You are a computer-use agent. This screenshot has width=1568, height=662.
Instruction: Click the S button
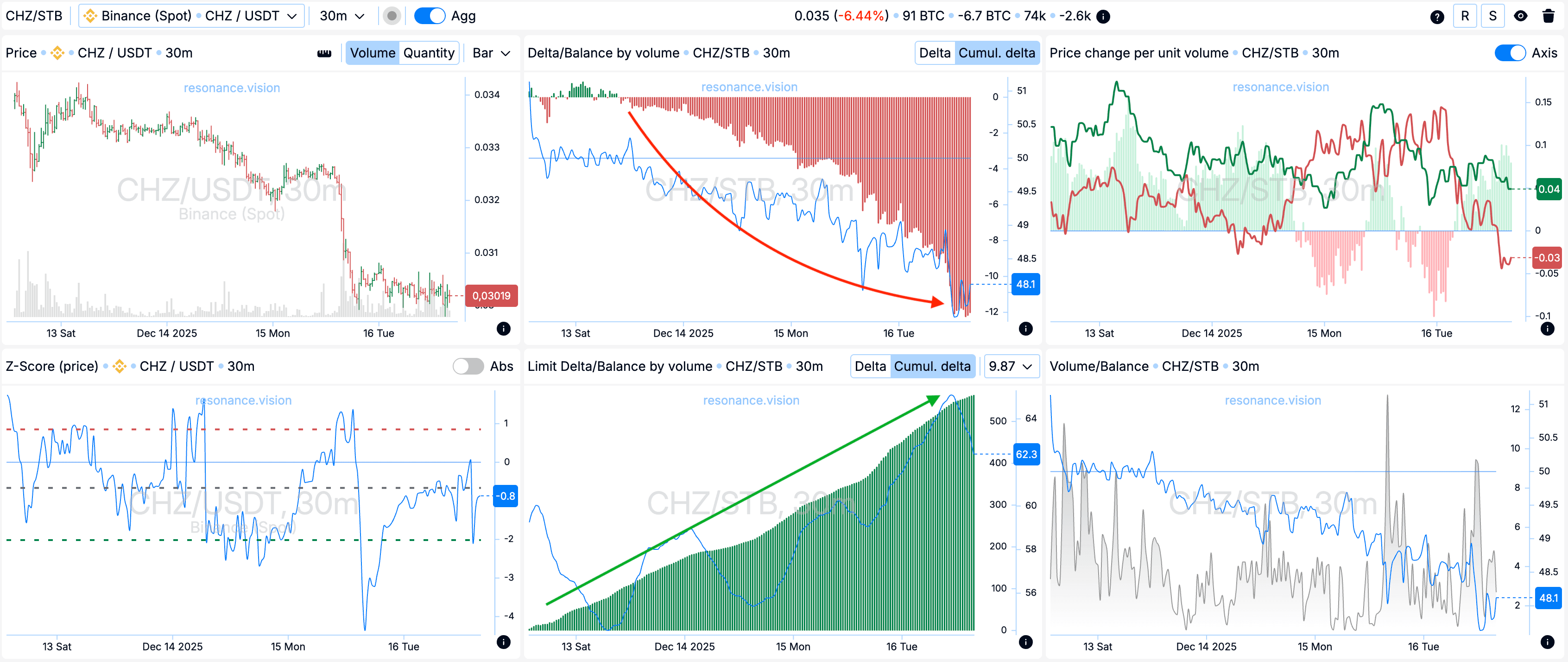[x=1492, y=16]
